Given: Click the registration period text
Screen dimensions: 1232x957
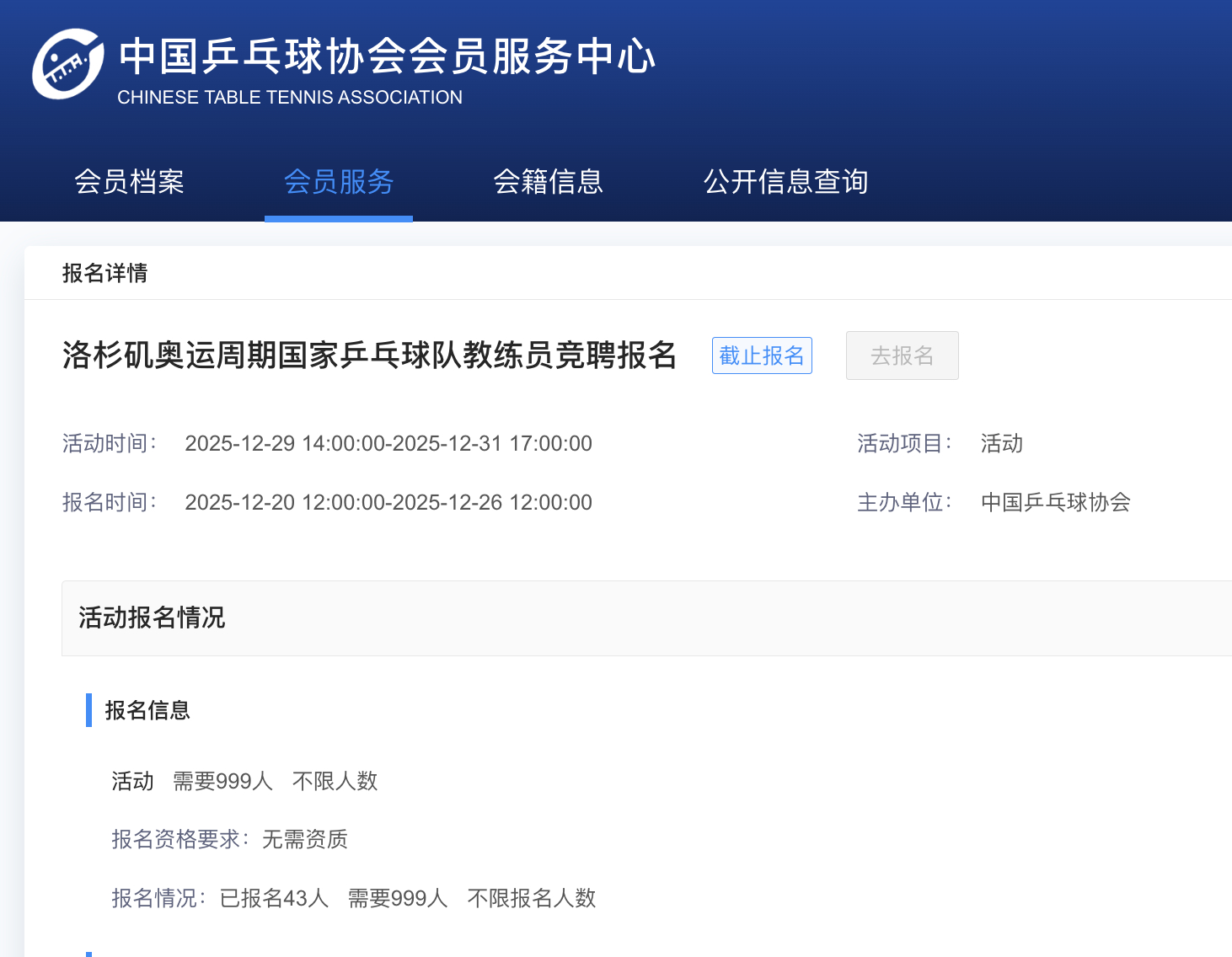Looking at the screenshot, I should click(x=388, y=502).
